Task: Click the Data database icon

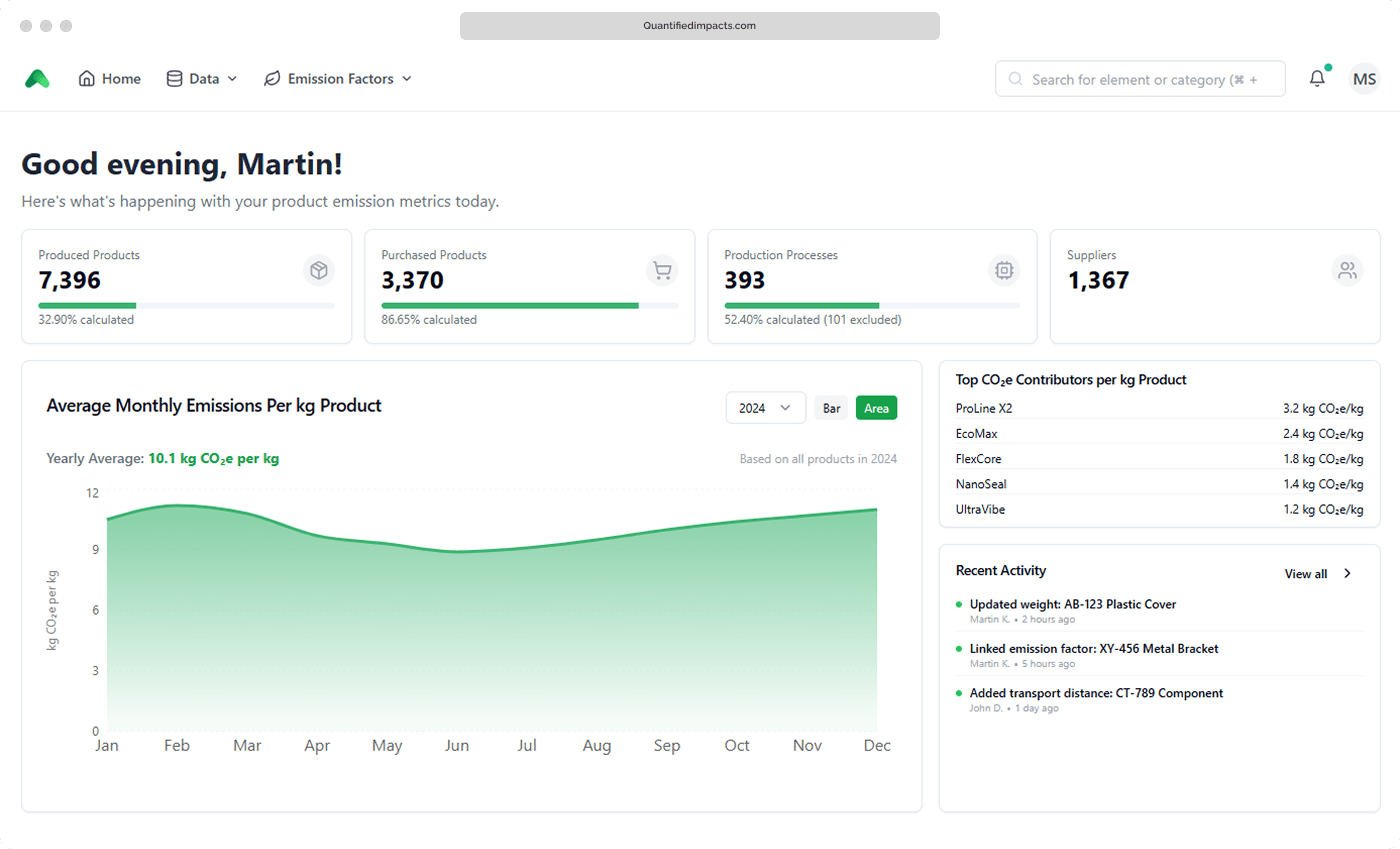Action: pyautogui.click(x=174, y=79)
